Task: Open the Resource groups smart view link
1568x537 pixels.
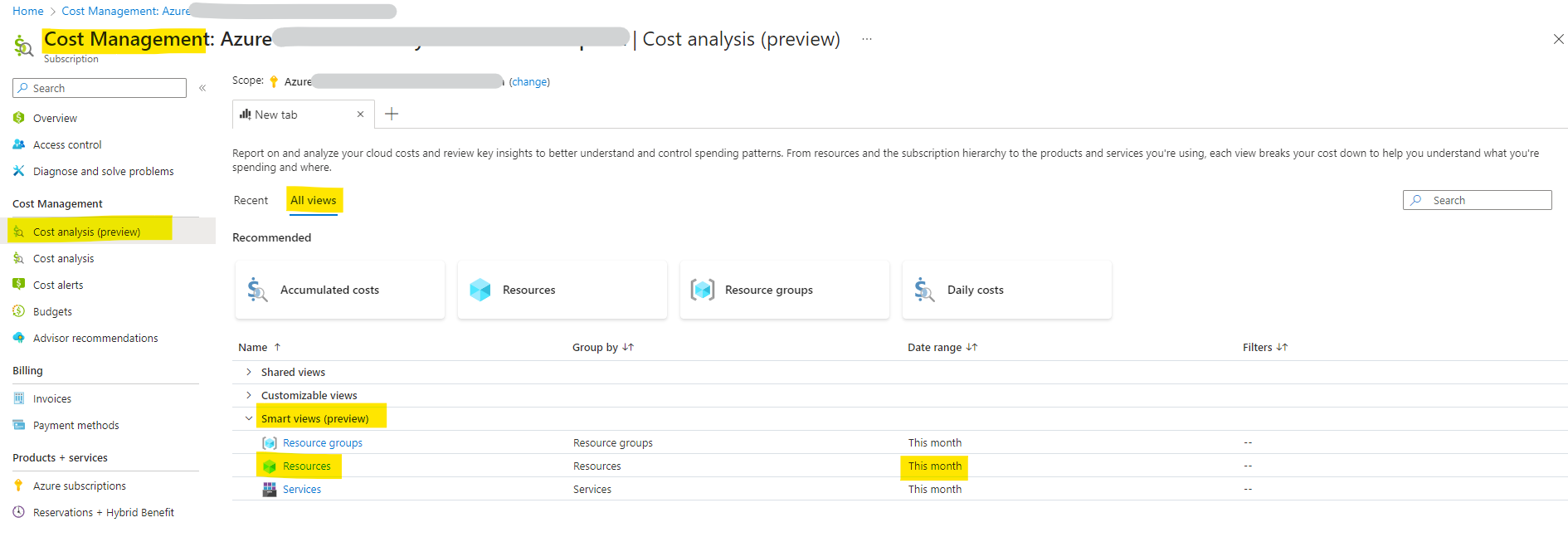Action: (x=323, y=442)
